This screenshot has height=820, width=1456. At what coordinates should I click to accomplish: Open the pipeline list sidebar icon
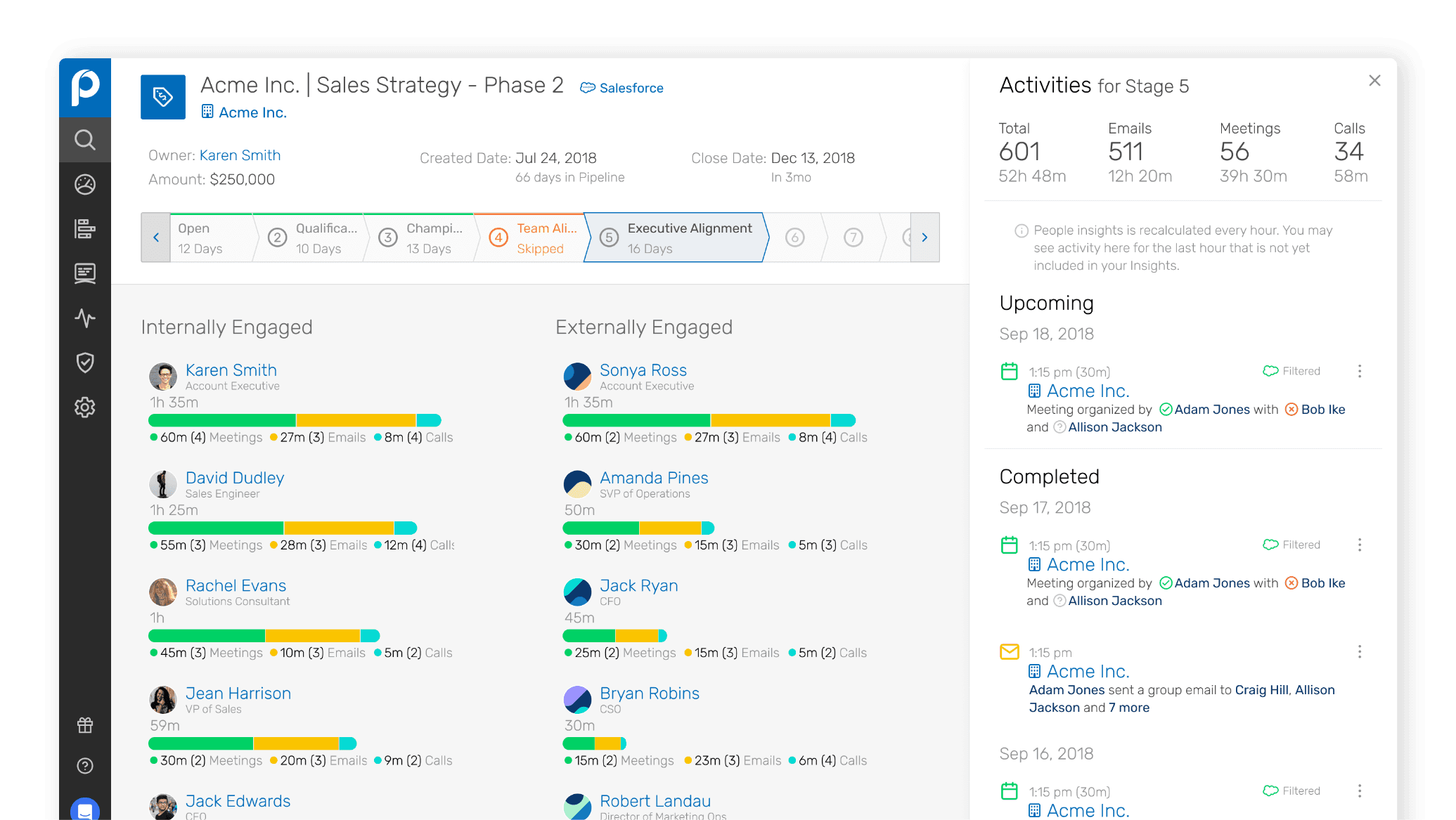tap(85, 229)
